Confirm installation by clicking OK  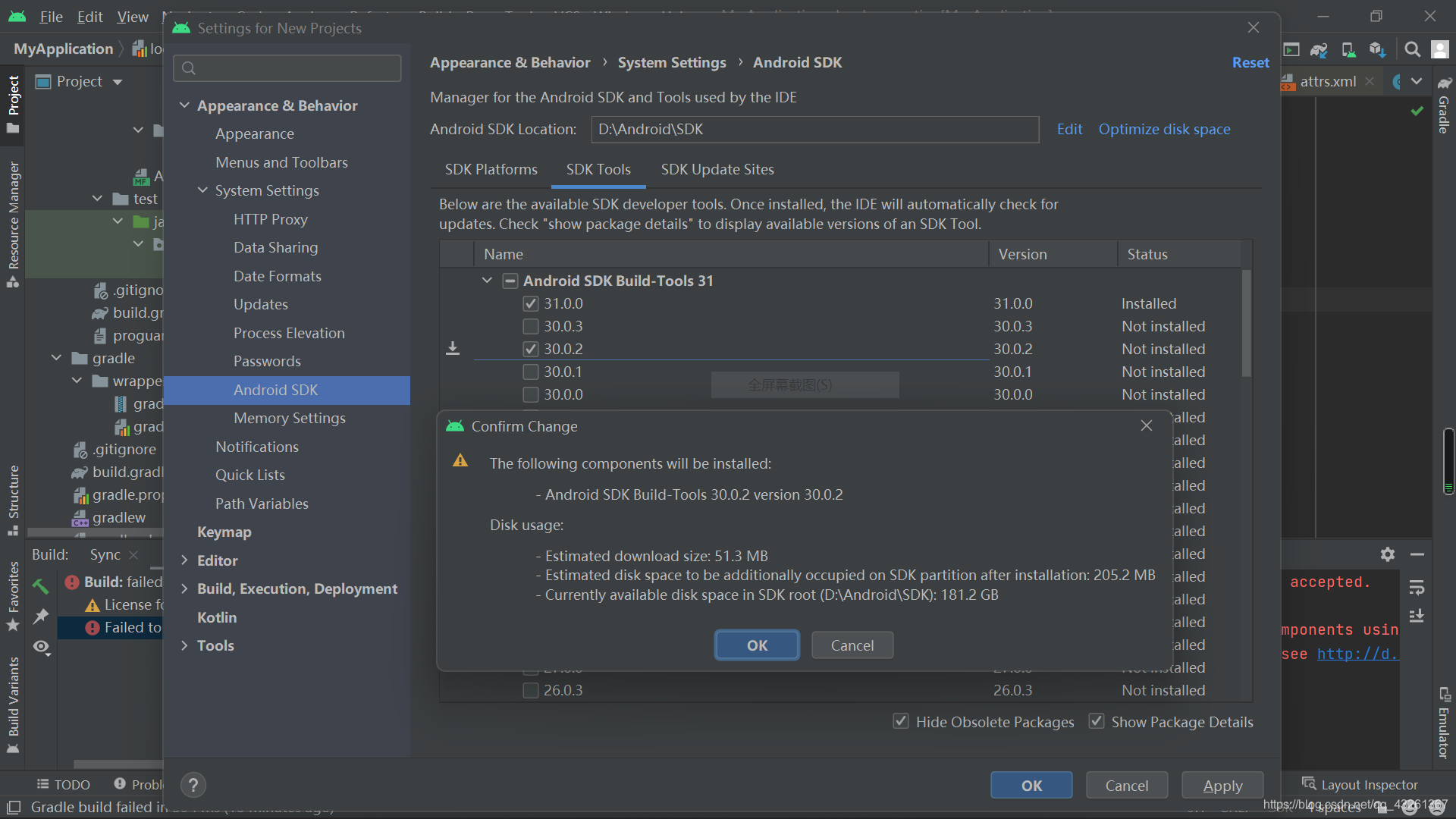[x=756, y=645]
